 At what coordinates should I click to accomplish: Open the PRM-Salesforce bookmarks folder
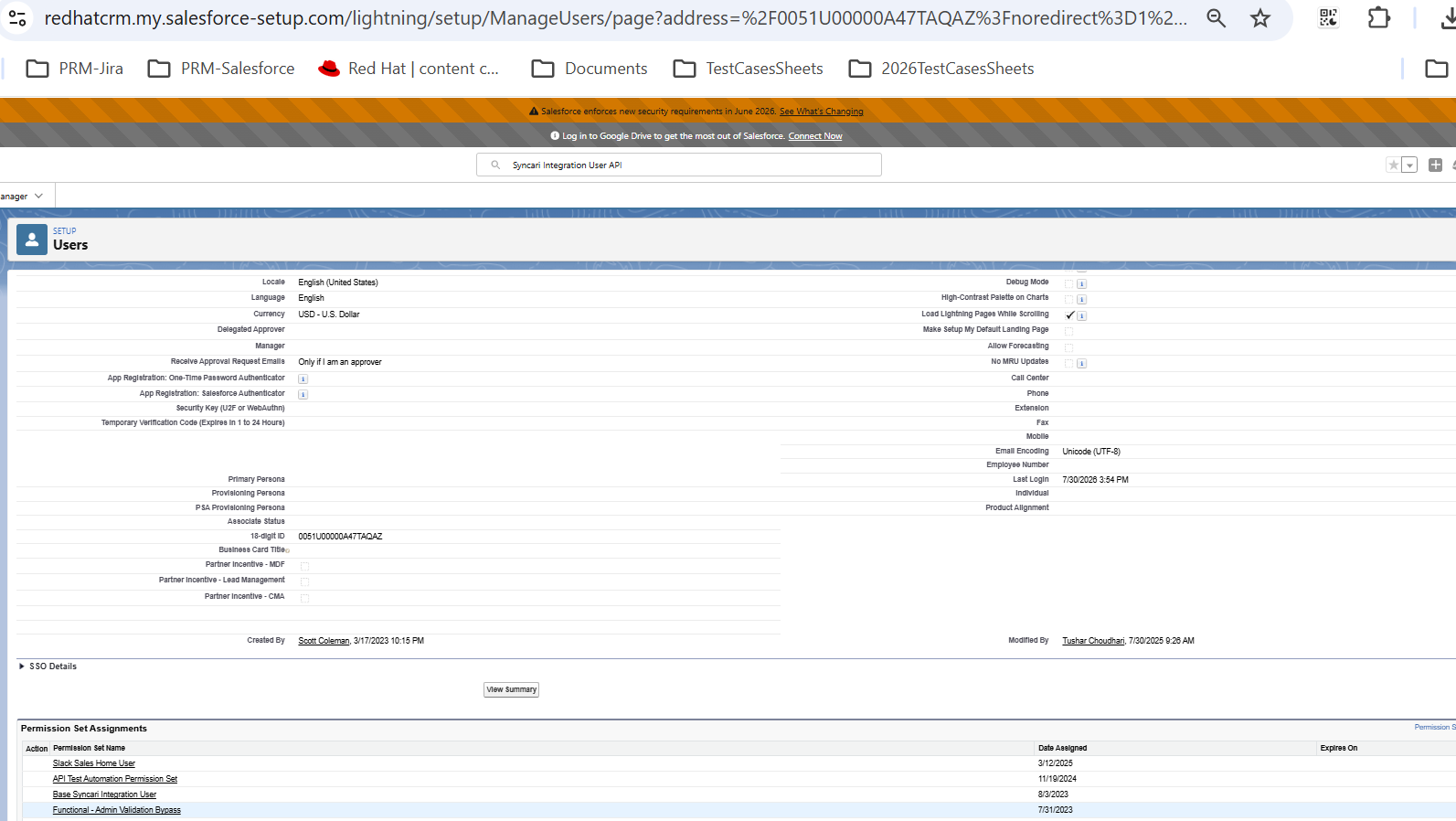click(221, 69)
